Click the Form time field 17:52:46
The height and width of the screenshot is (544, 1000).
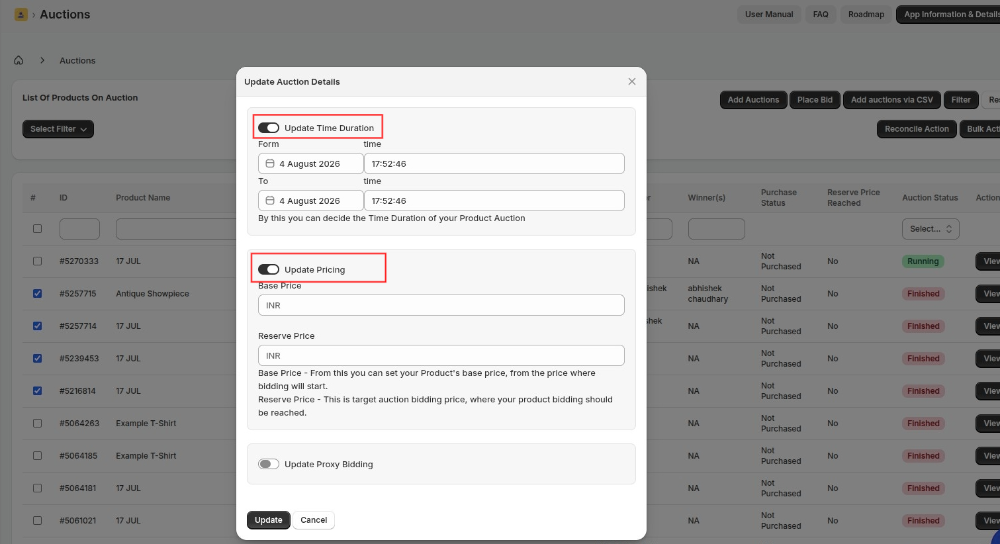tap(494, 164)
